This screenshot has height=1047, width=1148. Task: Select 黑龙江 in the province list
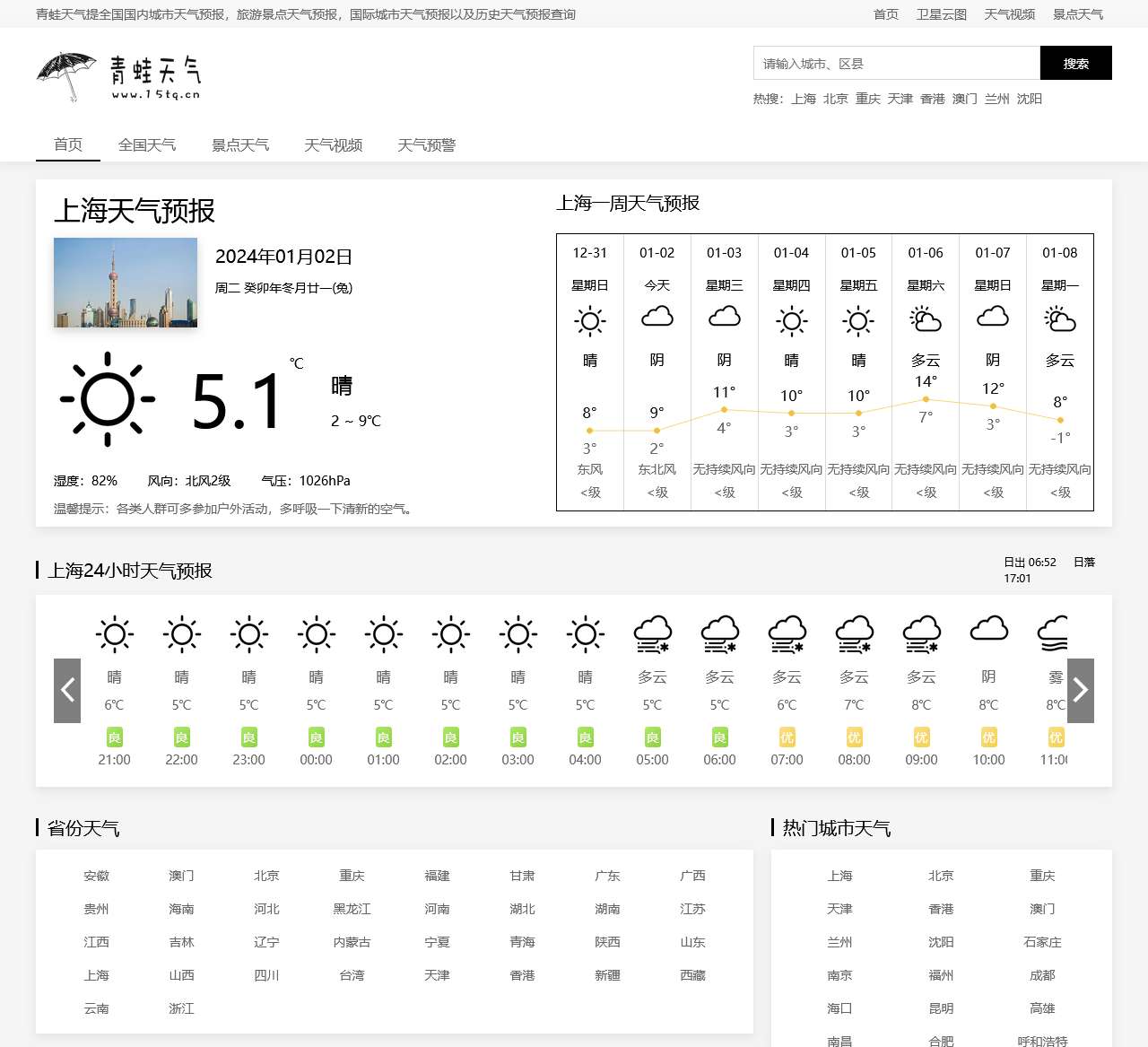coord(352,909)
